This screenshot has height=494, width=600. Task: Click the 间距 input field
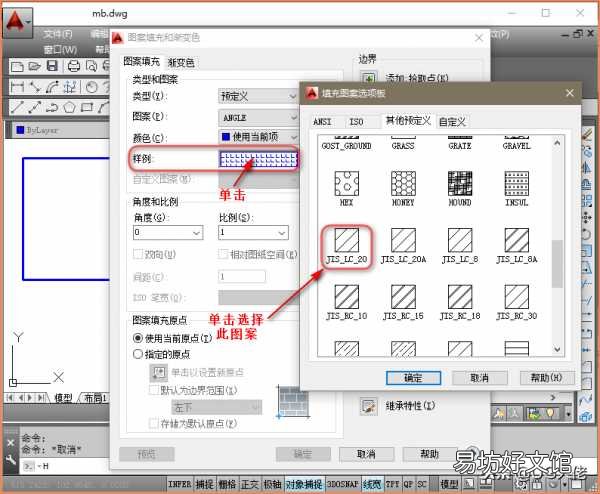click(242, 276)
